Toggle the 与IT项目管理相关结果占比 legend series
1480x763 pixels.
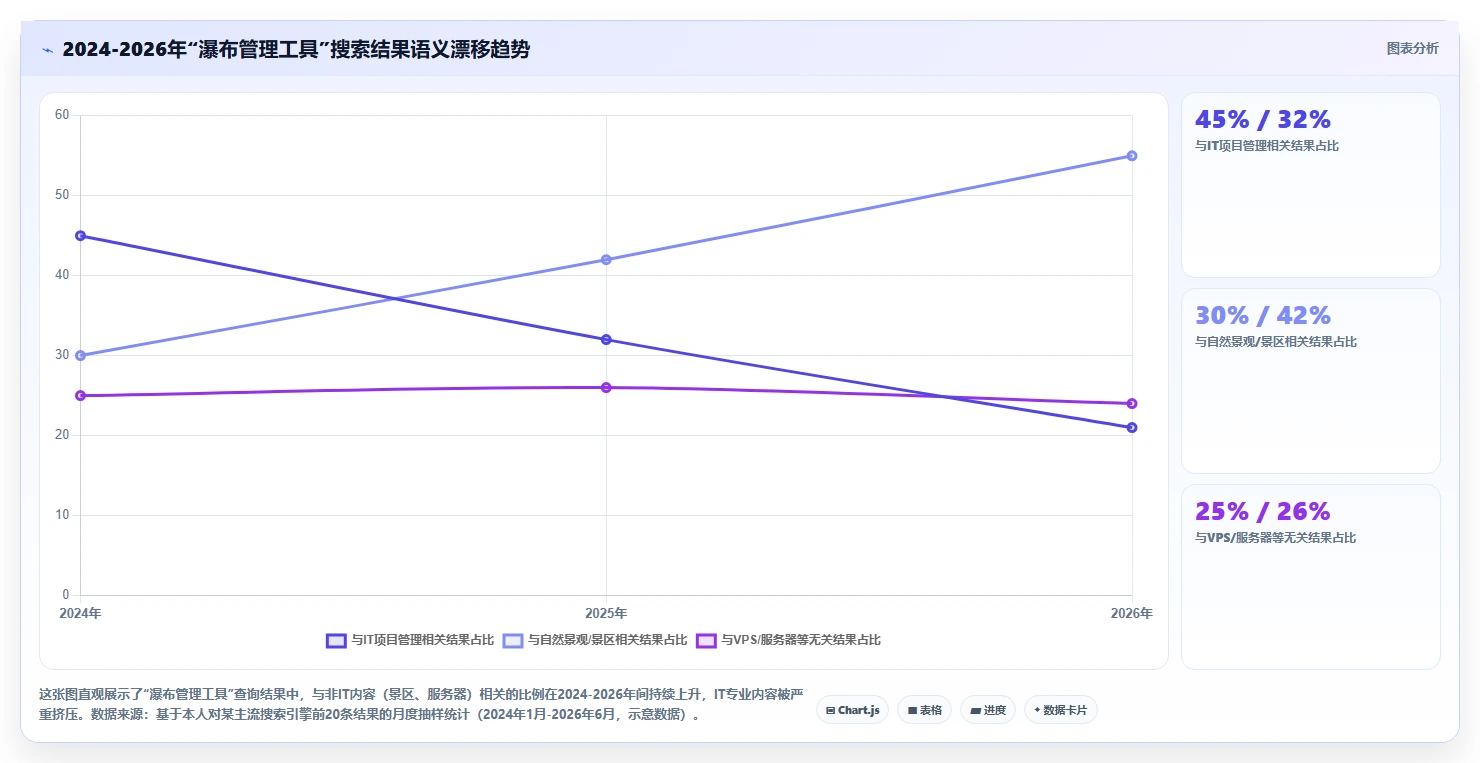tap(410, 640)
